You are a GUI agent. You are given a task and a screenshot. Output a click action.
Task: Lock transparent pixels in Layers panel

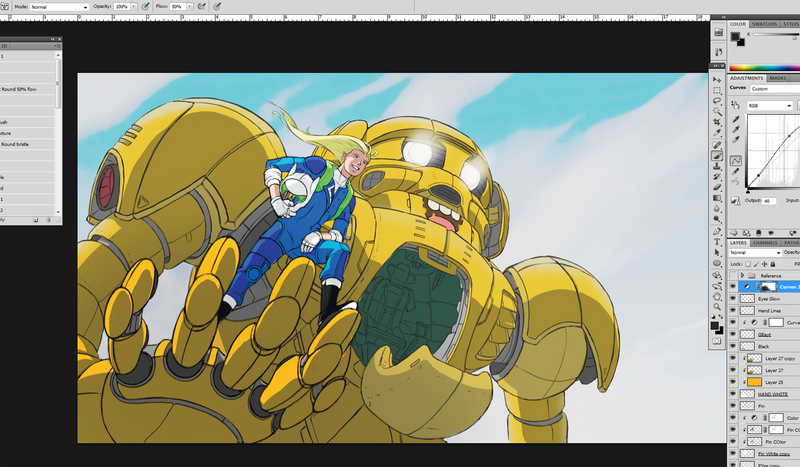tap(748, 264)
